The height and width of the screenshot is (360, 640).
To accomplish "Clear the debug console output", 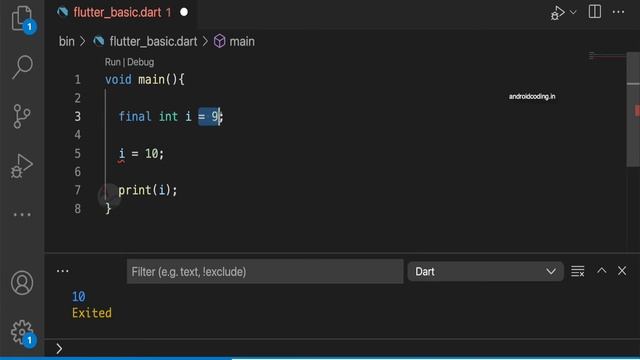I will pos(578,271).
